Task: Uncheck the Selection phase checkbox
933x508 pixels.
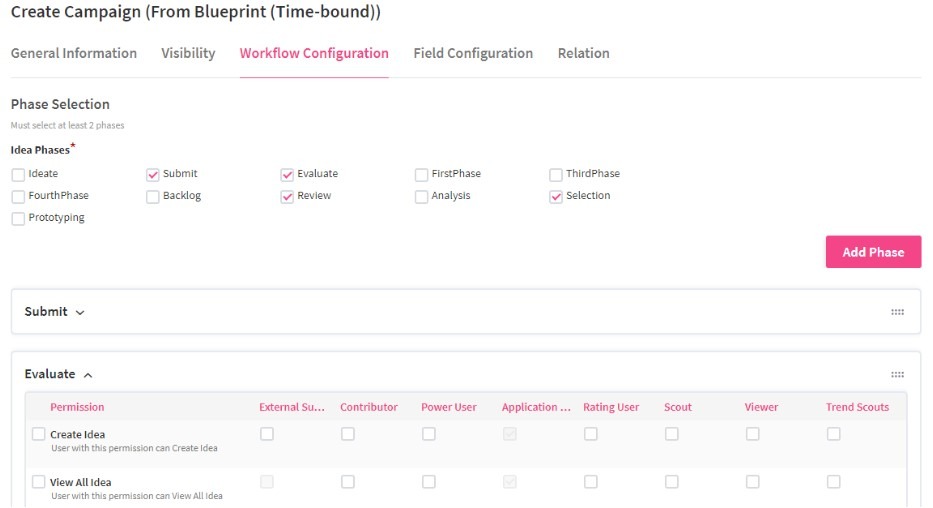Action: (556, 197)
